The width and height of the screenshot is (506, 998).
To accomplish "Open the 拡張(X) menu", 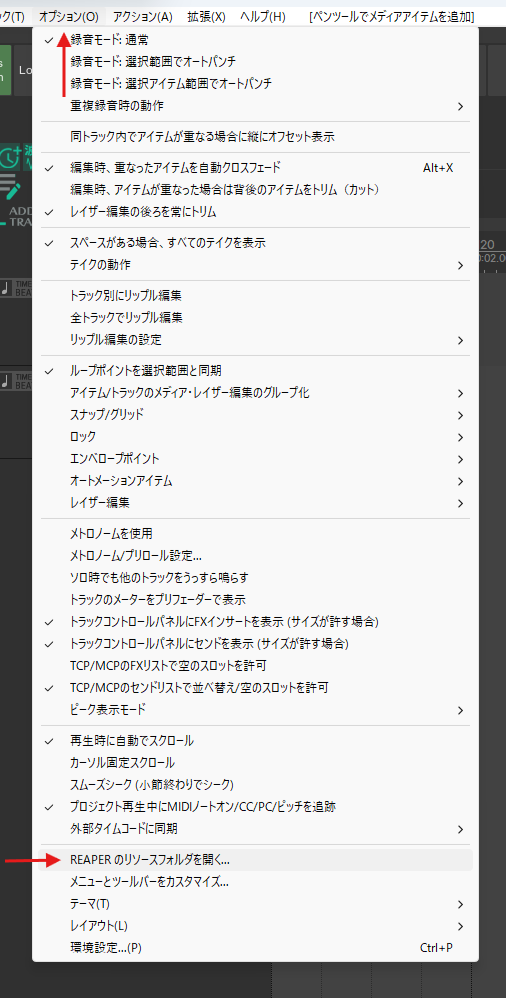I will [206, 17].
